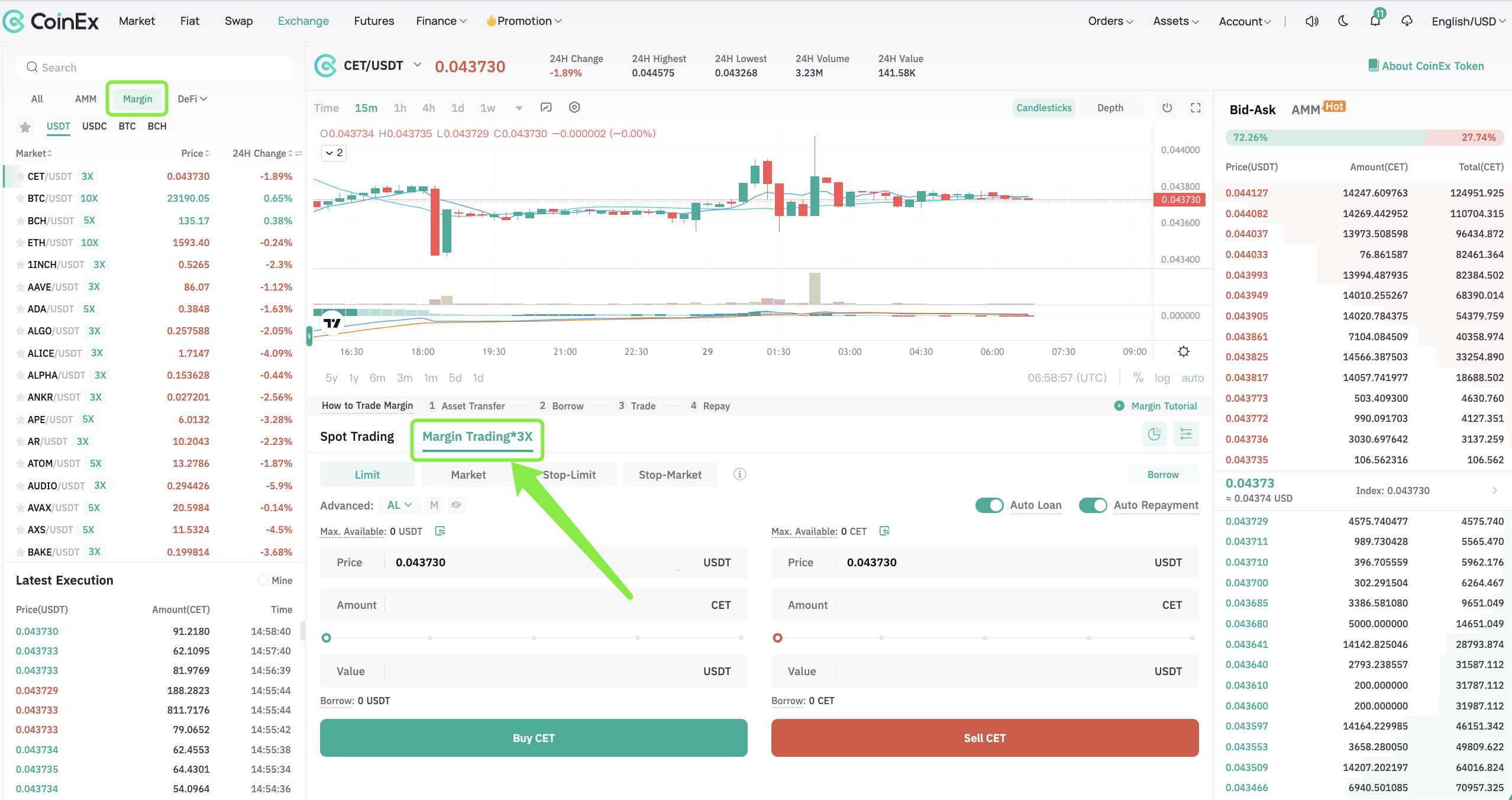The height and width of the screenshot is (800, 1512).
Task: Select Stop-Limit order type
Action: click(x=568, y=475)
